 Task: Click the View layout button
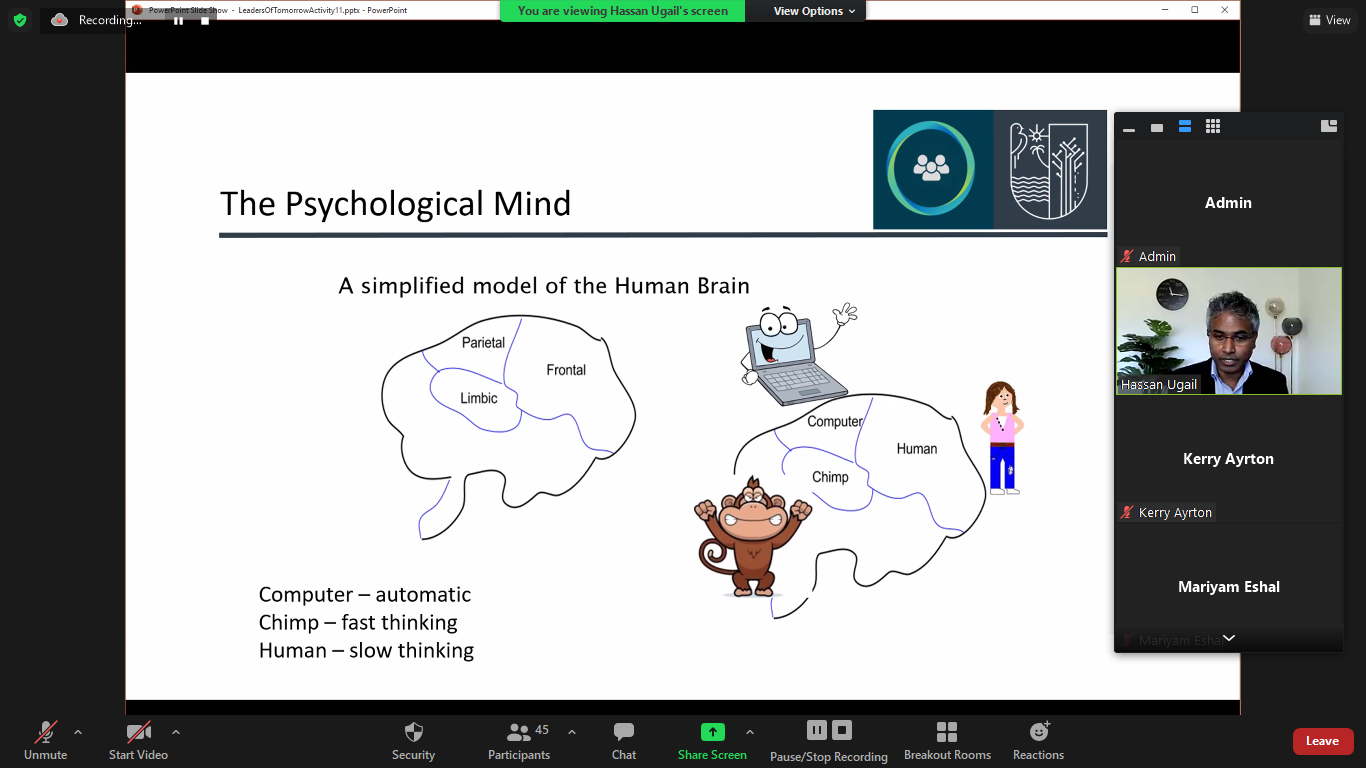coord(1329,20)
